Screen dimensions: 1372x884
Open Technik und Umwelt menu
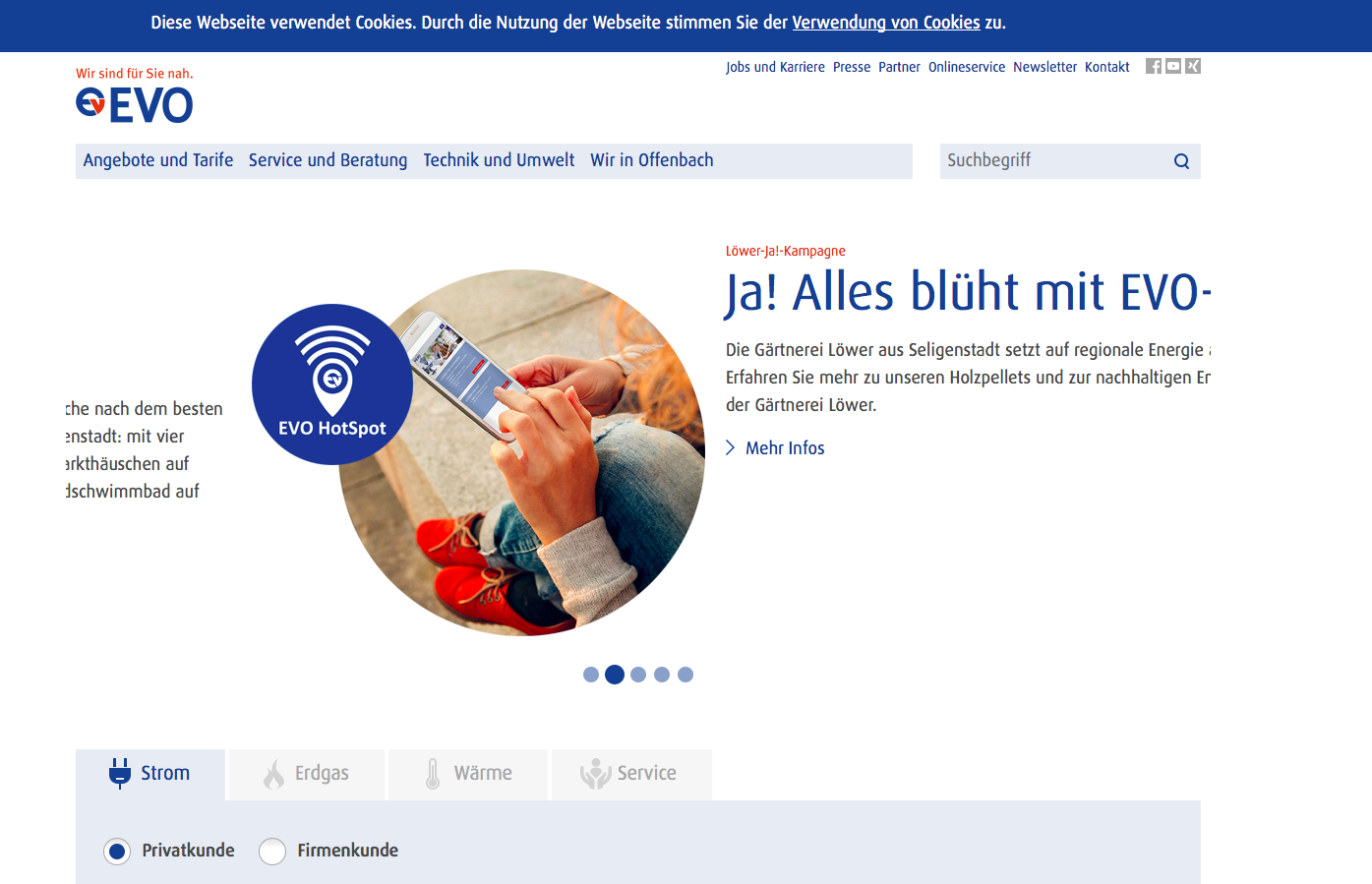[x=499, y=160]
